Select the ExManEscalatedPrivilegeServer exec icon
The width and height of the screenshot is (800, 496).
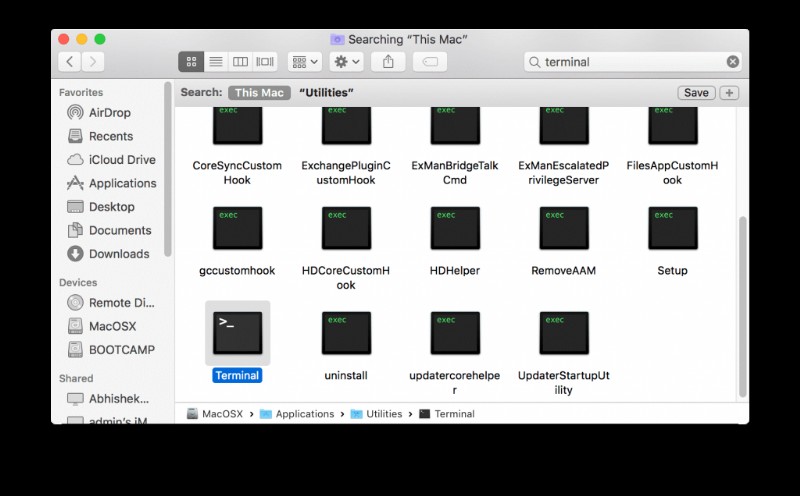coord(564,126)
